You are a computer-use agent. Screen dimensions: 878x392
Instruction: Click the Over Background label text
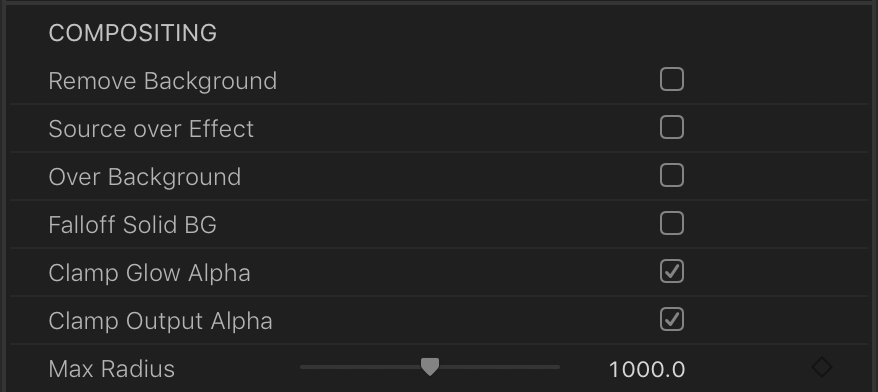click(144, 178)
